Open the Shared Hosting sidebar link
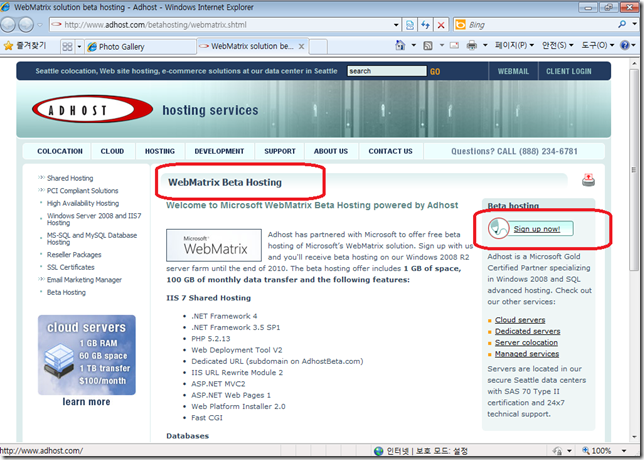This screenshot has width=644, height=460. pos(70,178)
